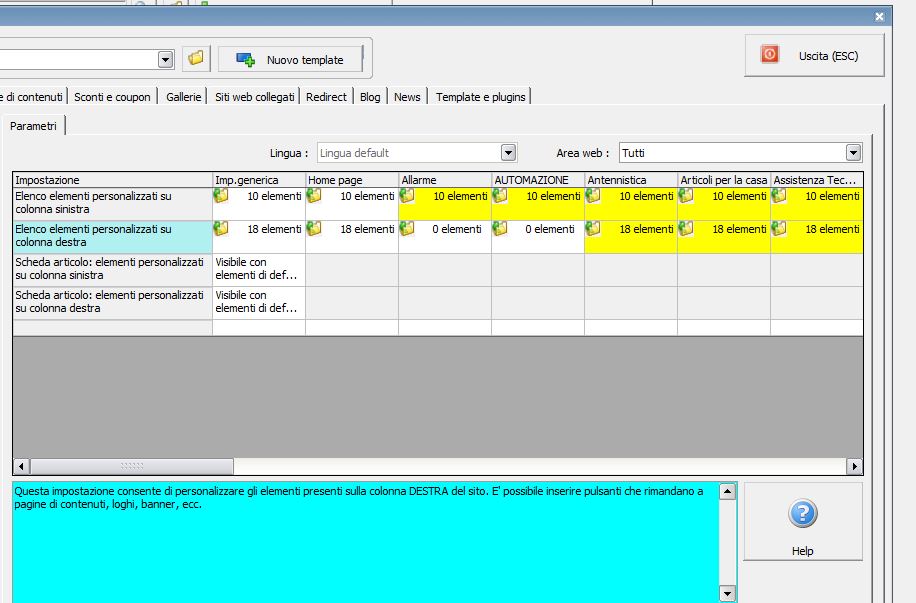
Task: Click the table's horizontal scrollbar right arrow
Action: pyautogui.click(x=855, y=466)
